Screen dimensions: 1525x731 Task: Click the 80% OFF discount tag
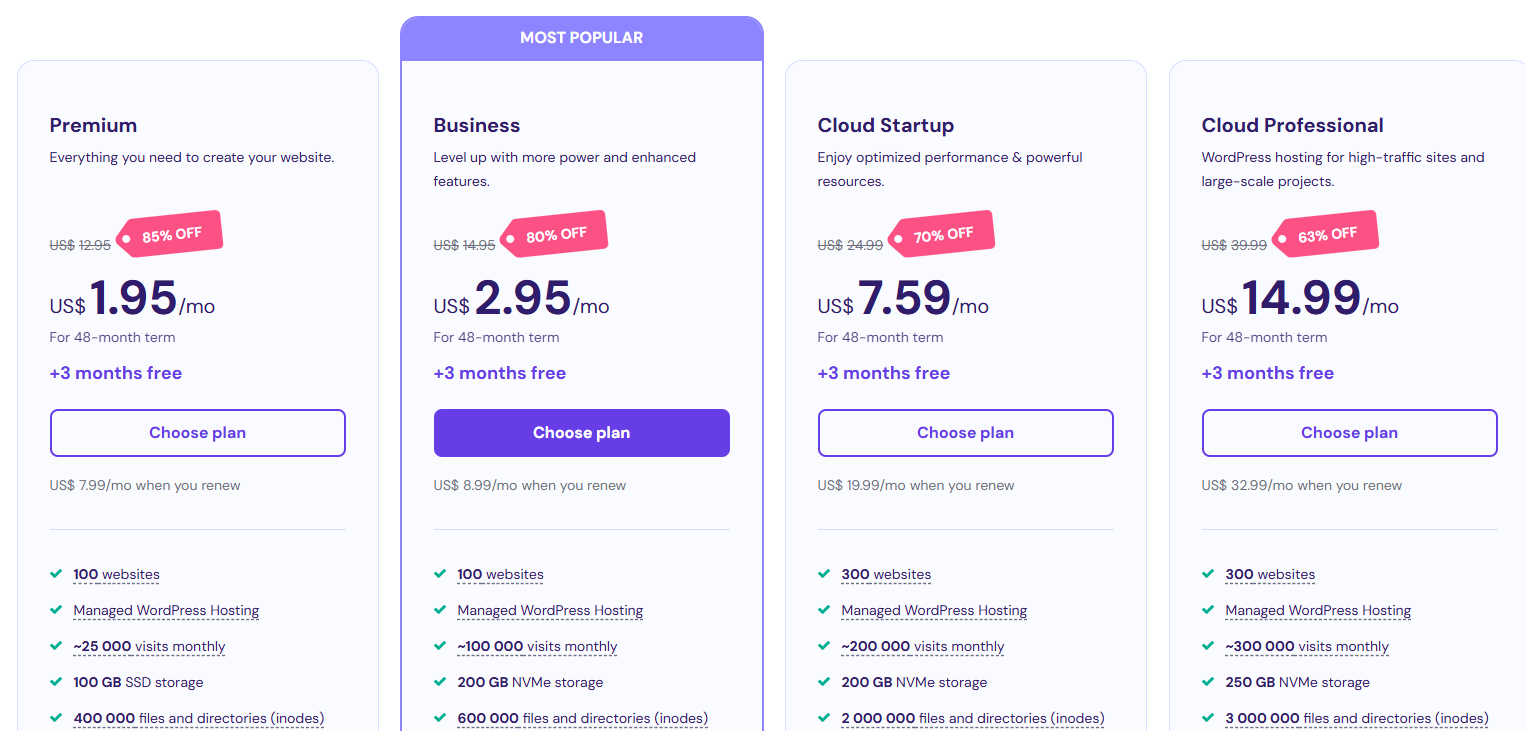coord(555,235)
